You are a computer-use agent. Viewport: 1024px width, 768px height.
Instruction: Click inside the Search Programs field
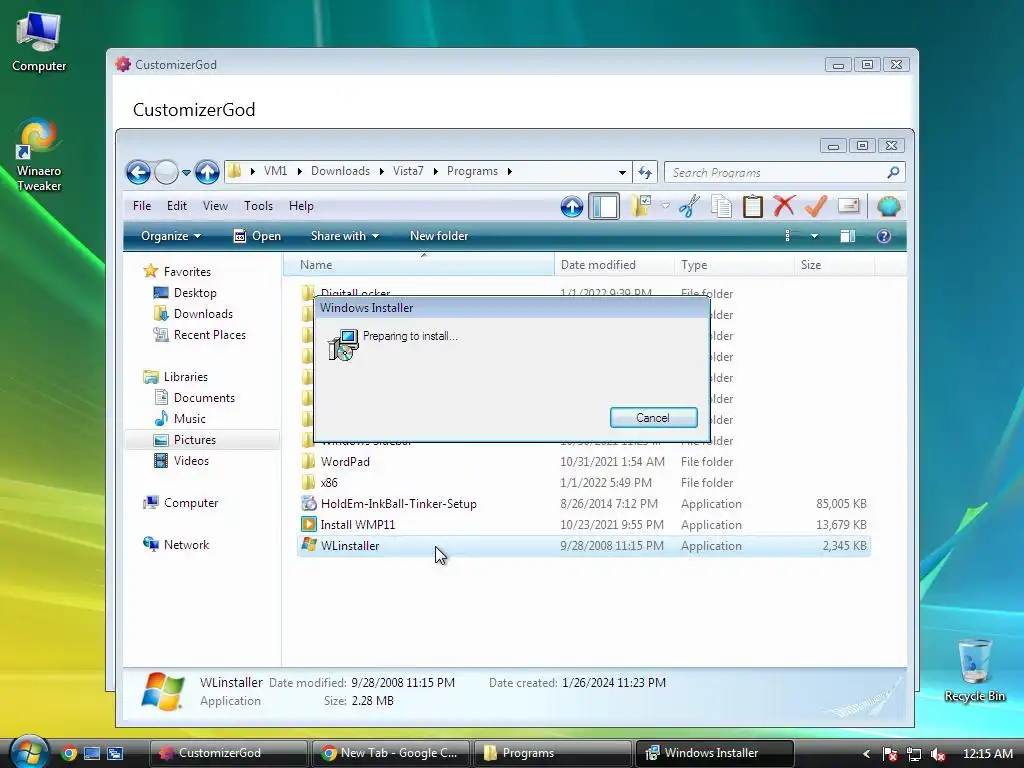[777, 172]
